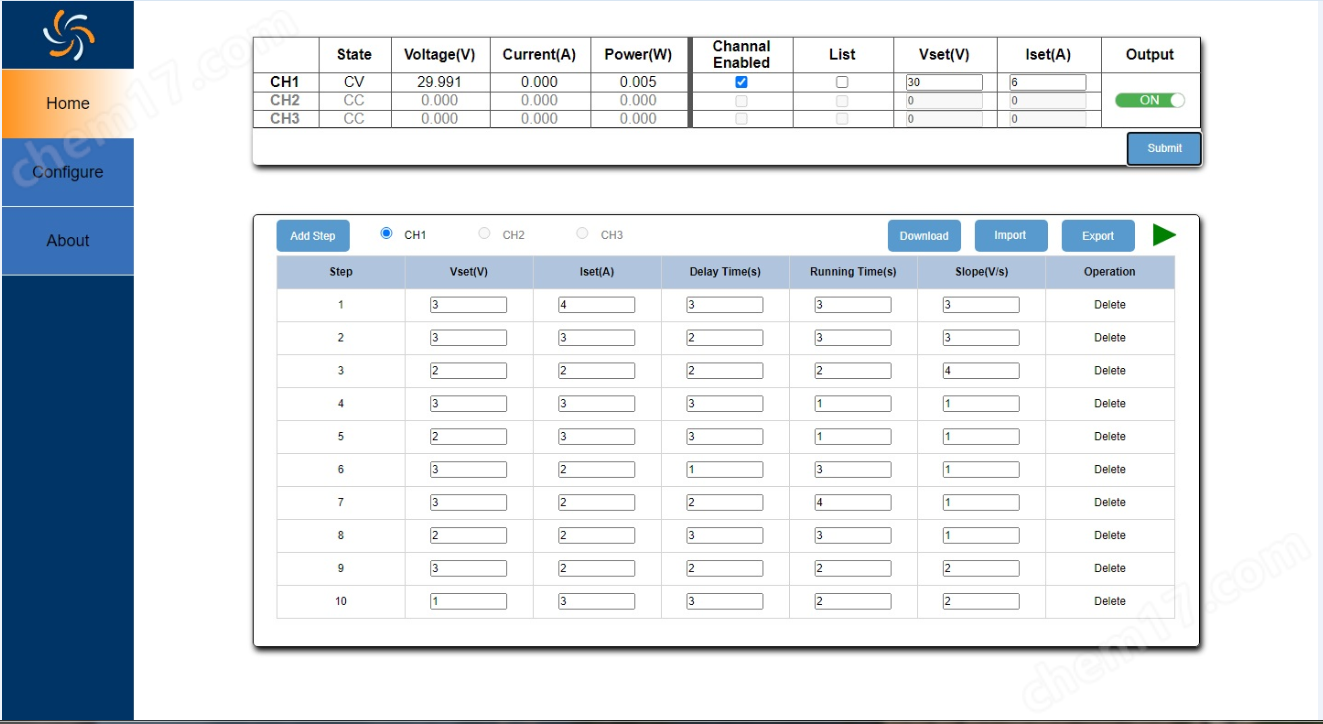Viewport: 1323px width, 724px height.
Task: Delete step 6 from the list
Action: coord(1110,470)
